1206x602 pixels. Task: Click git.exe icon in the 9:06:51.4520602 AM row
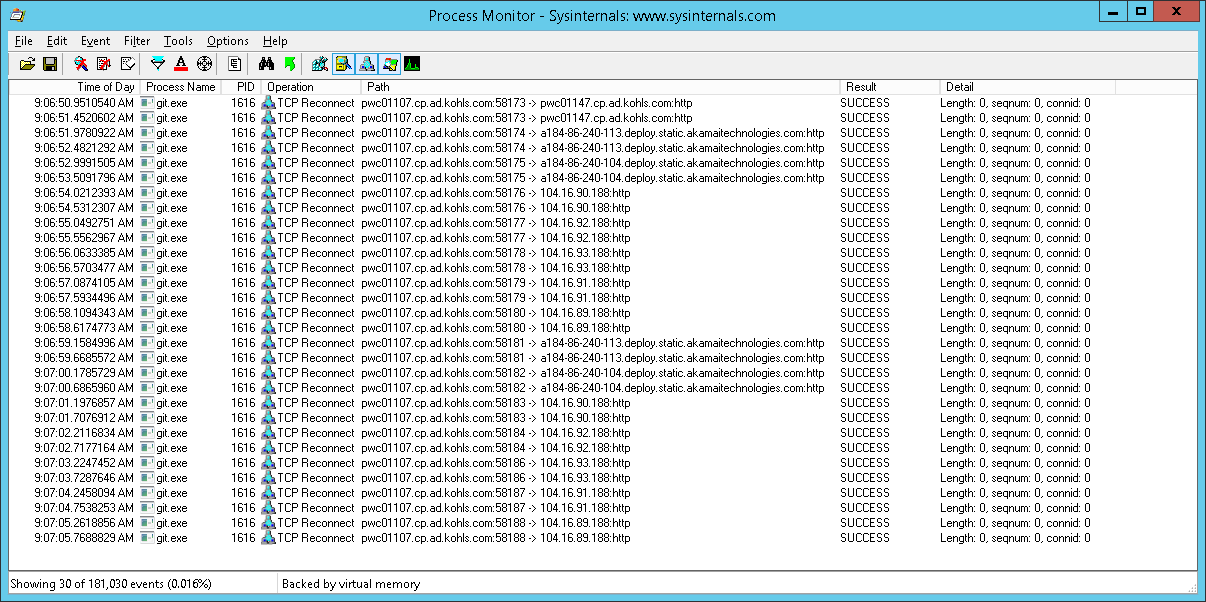pos(147,118)
